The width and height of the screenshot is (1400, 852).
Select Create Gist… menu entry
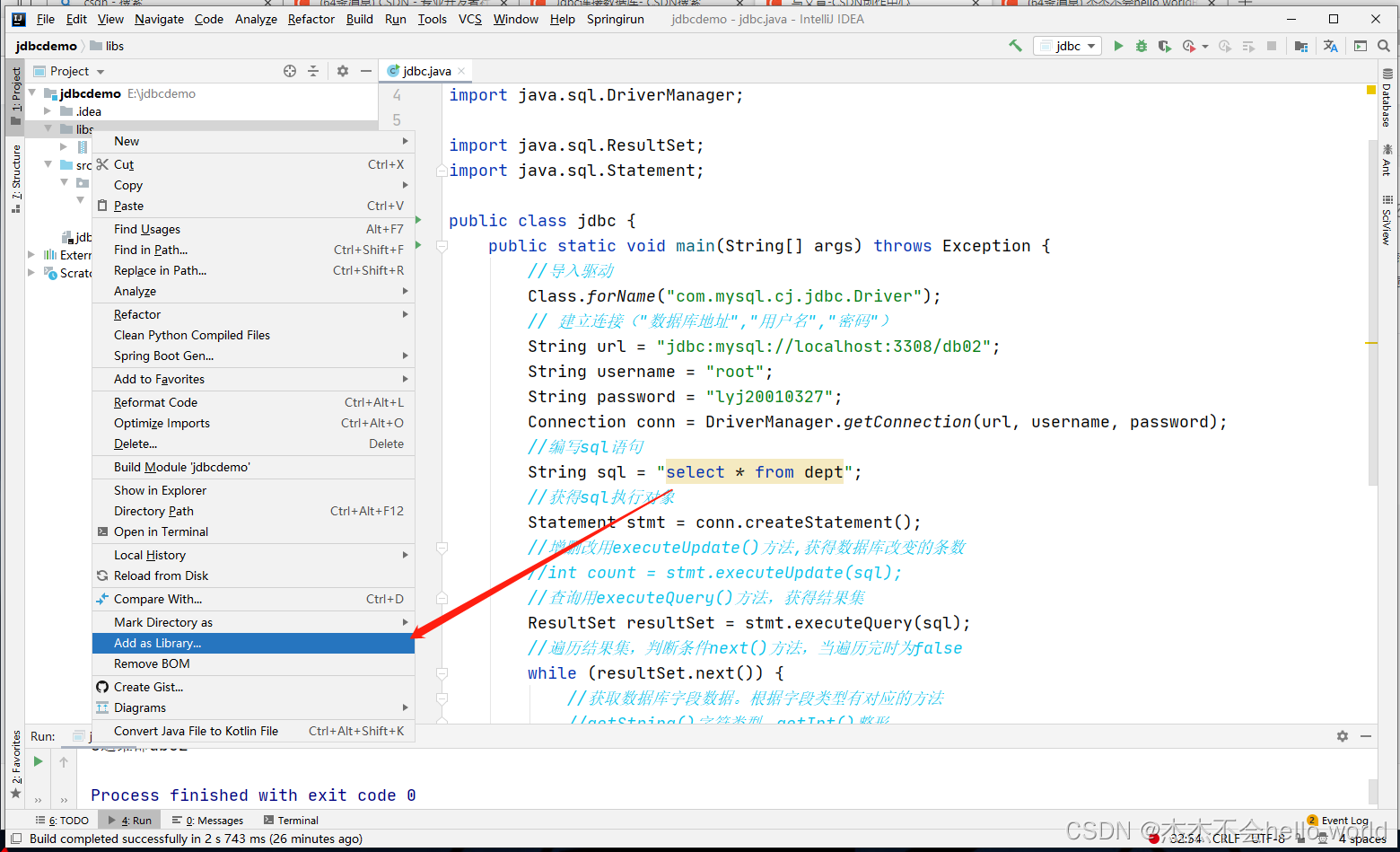coord(253,687)
